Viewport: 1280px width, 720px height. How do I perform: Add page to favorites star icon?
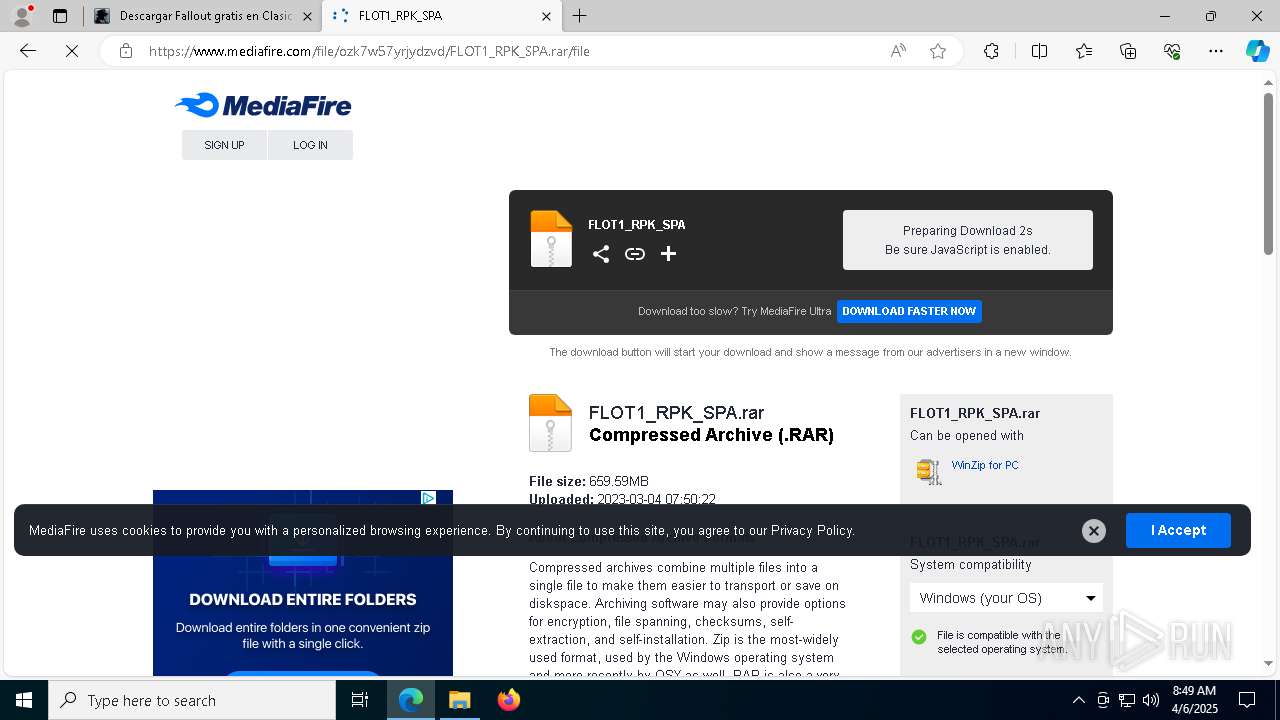938,51
